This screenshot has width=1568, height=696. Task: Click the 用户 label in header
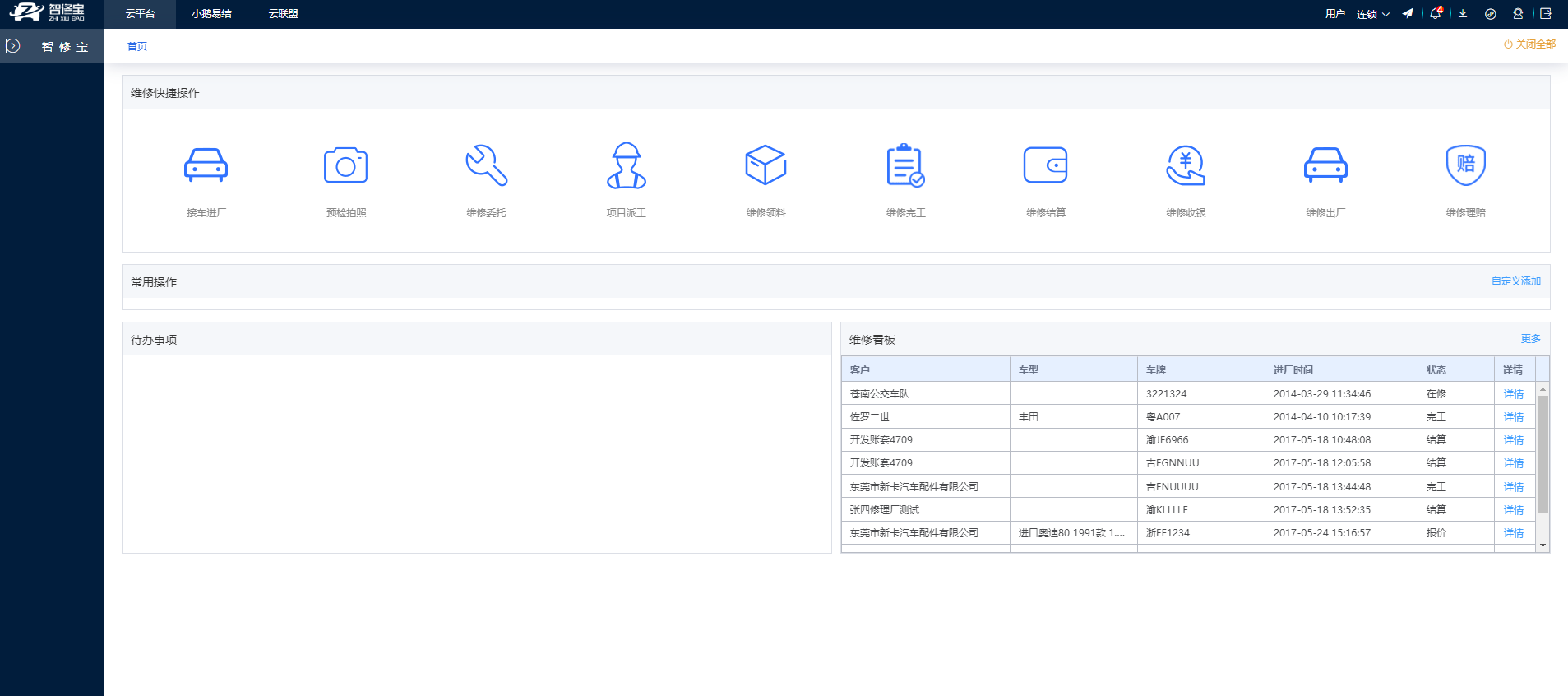point(1335,14)
